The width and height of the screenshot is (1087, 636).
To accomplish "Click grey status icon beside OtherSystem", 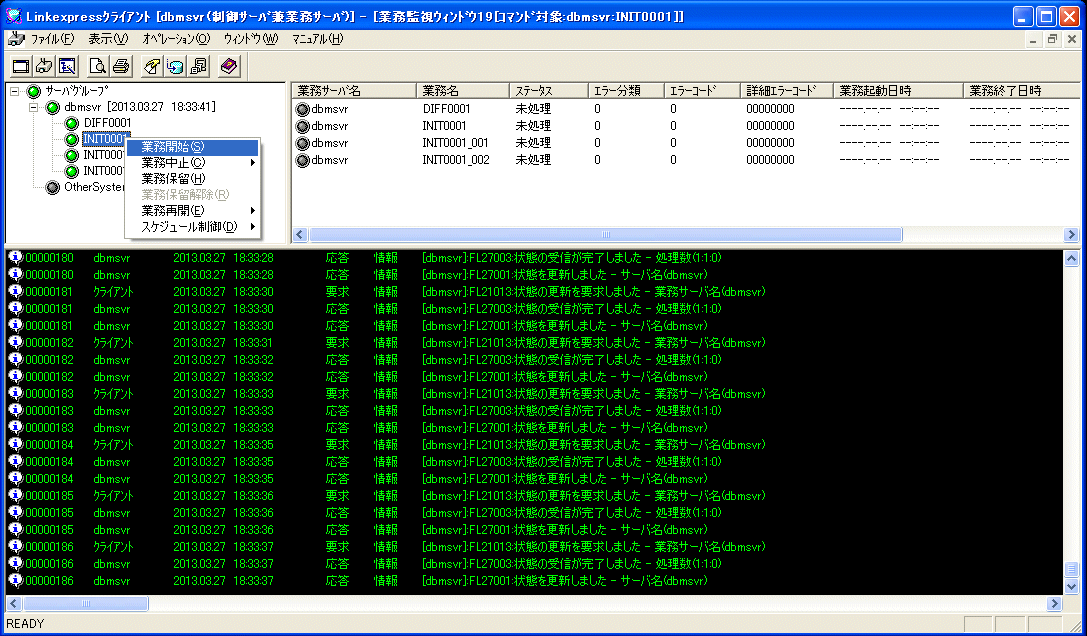I will click(x=53, y=187).
